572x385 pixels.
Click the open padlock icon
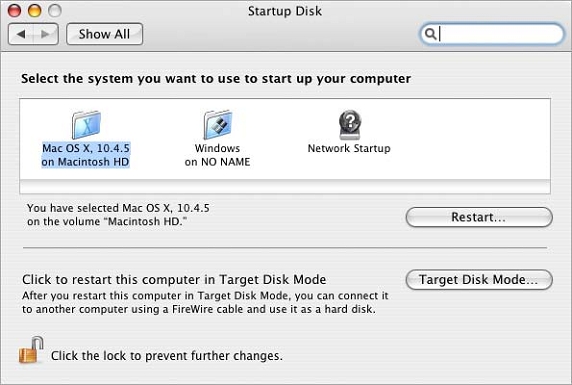(x=31, y=350)
